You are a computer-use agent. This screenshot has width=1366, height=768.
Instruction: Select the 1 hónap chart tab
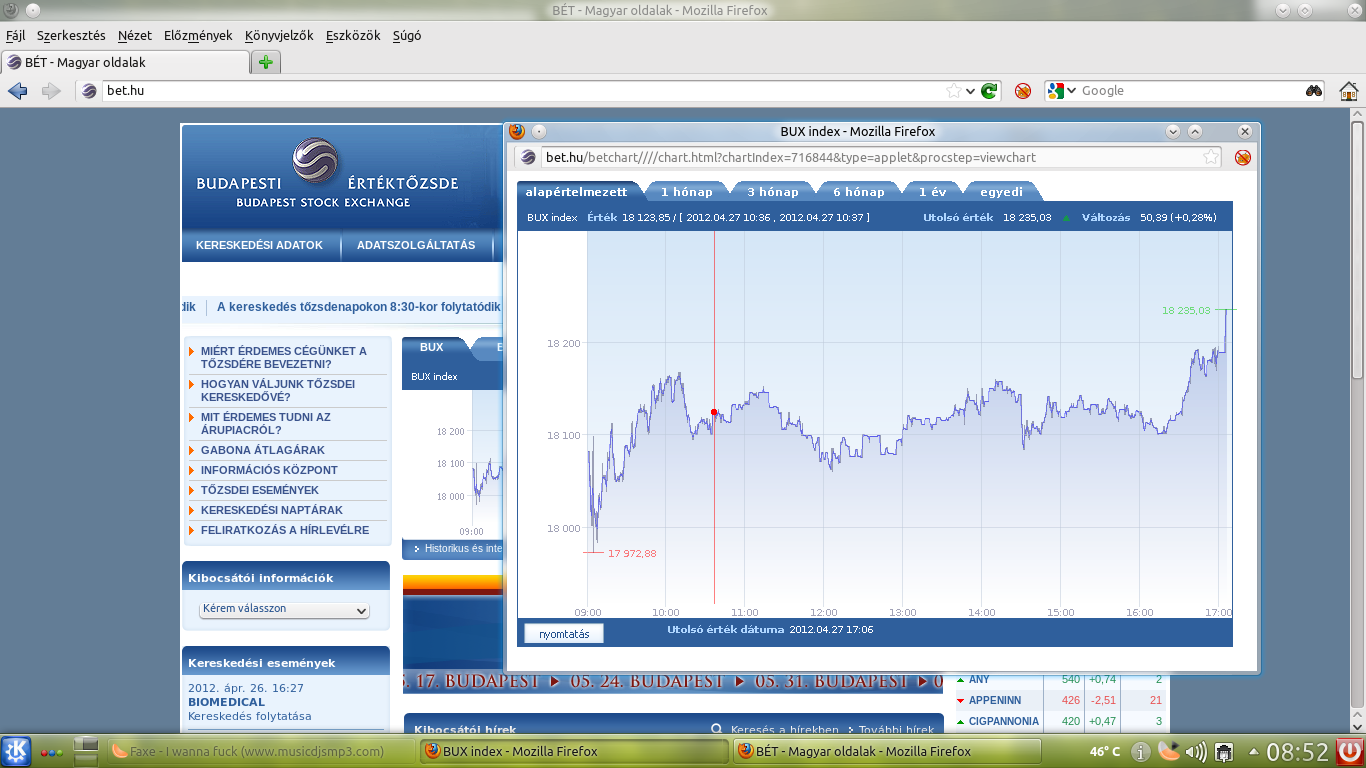click(x=687, y=192)
